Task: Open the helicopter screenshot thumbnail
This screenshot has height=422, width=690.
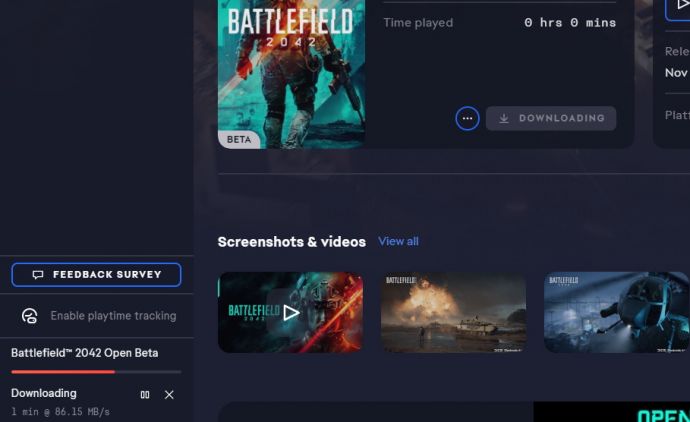Action: pos(616,313)
